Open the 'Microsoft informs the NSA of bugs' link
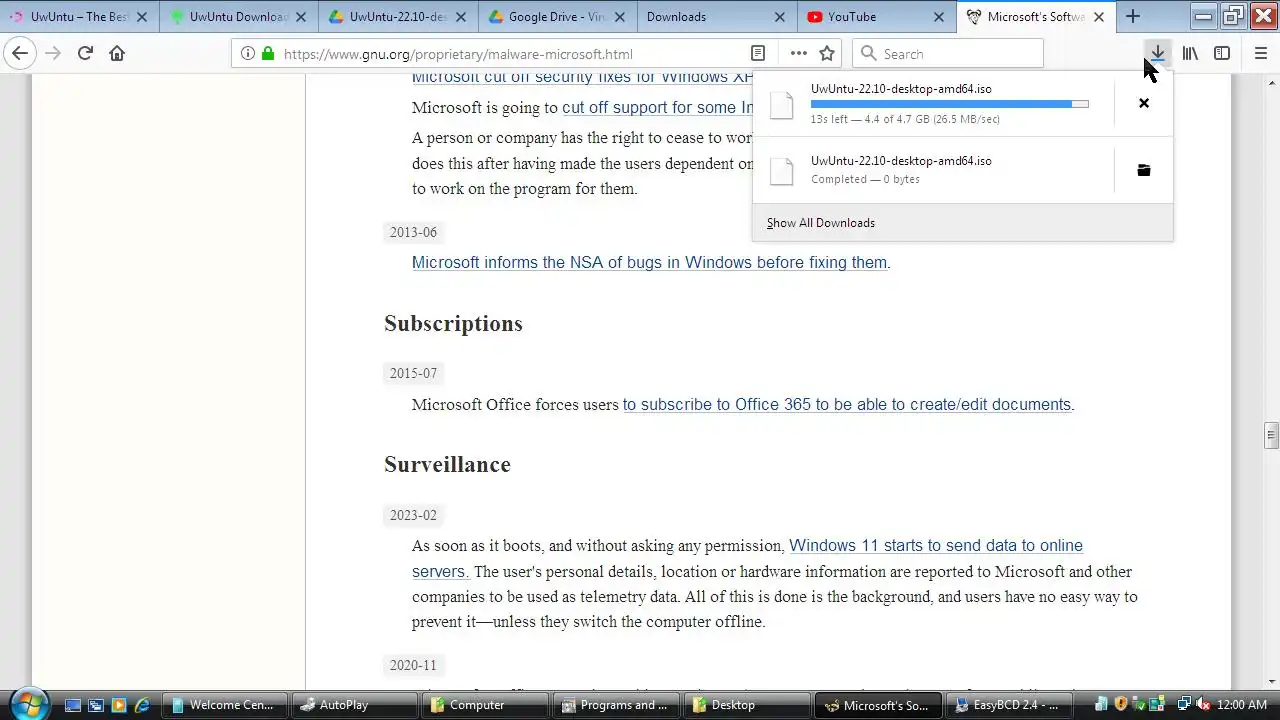1280x720 pixels. [x=650, y=262]
